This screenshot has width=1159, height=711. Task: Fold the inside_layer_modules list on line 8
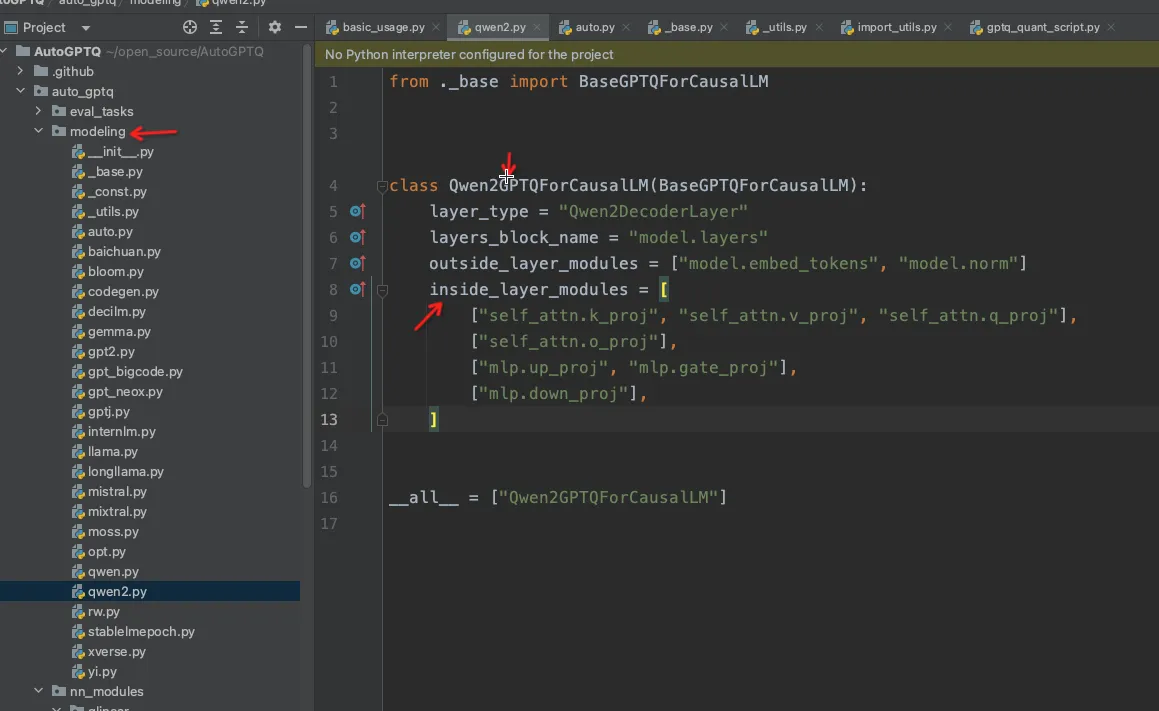point(381,290)
